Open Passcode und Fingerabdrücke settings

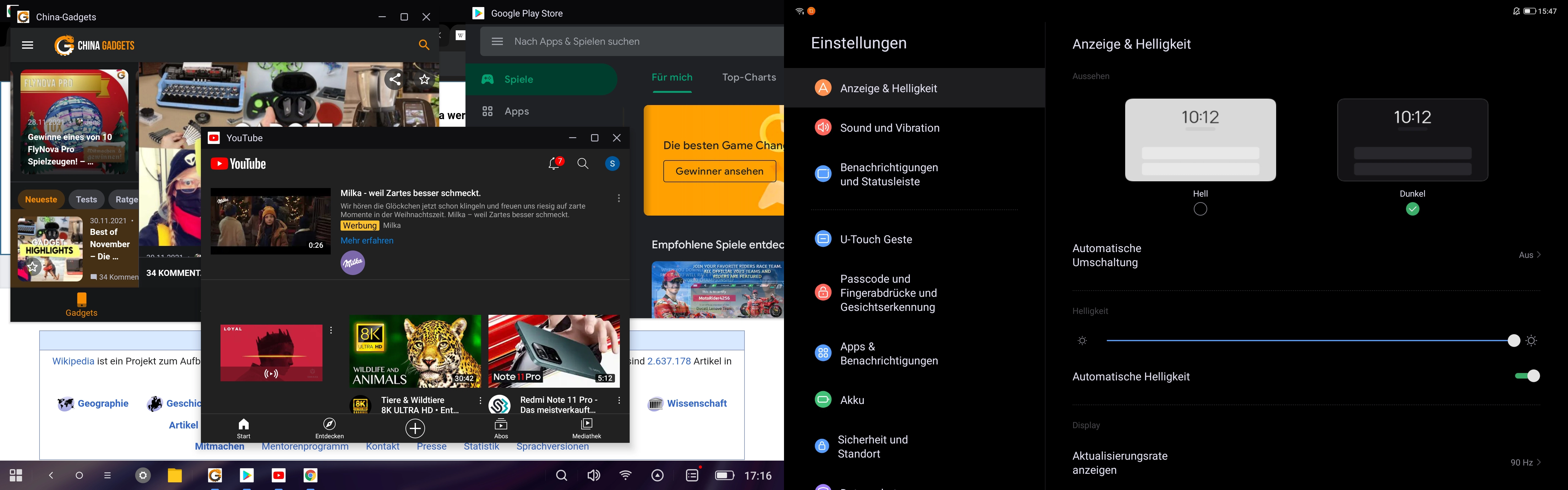coord(914,293)
